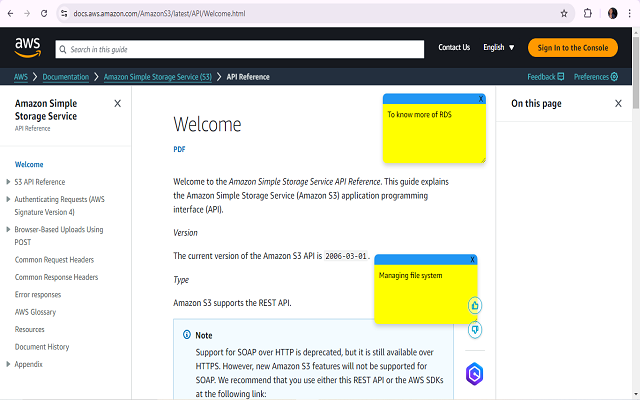The image size is (640, 400).
Task: Open AWS Glossary sidebar item
Action: click(36, 312)
